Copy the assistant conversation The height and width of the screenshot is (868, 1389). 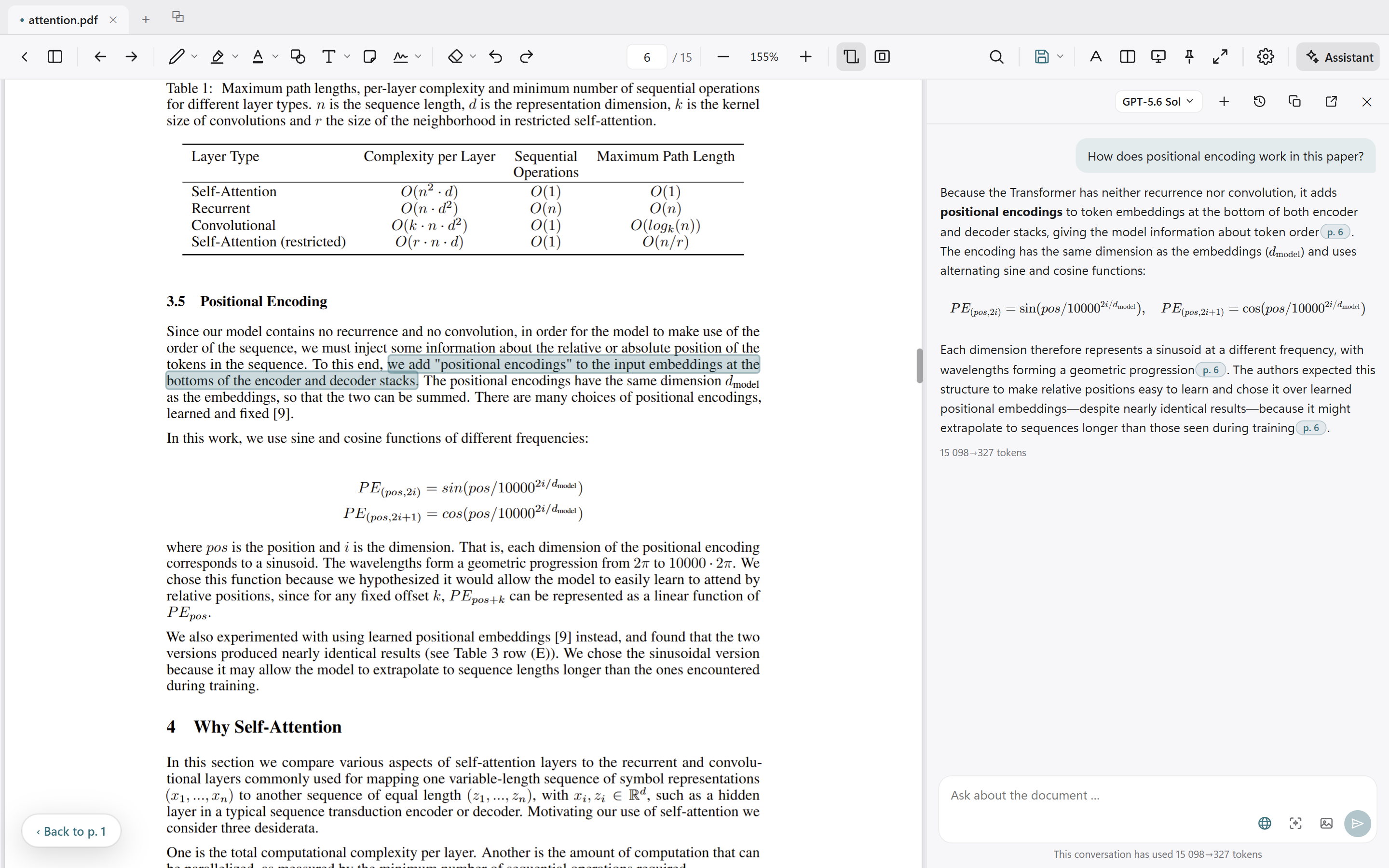(x=1295, y=102)
